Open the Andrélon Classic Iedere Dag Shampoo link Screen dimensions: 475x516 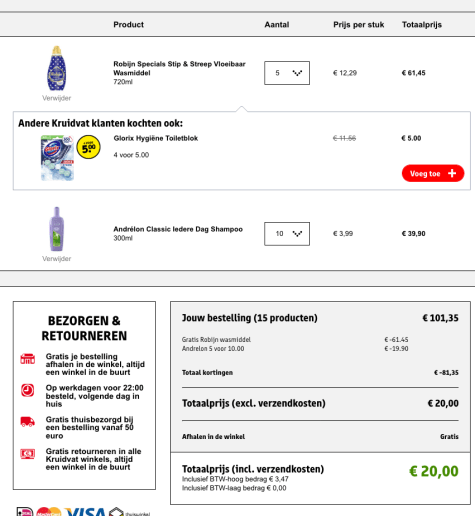coord(178,229)
